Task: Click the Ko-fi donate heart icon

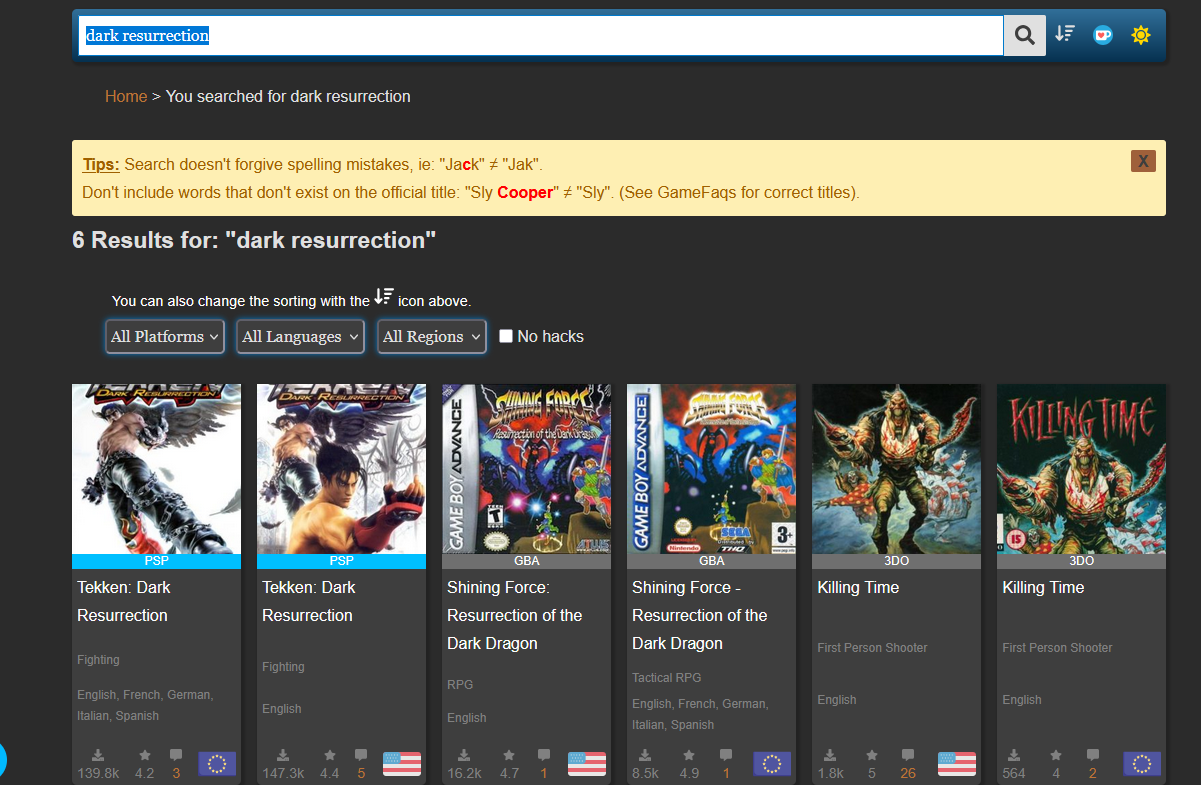Action: (x=1103, y=35)
